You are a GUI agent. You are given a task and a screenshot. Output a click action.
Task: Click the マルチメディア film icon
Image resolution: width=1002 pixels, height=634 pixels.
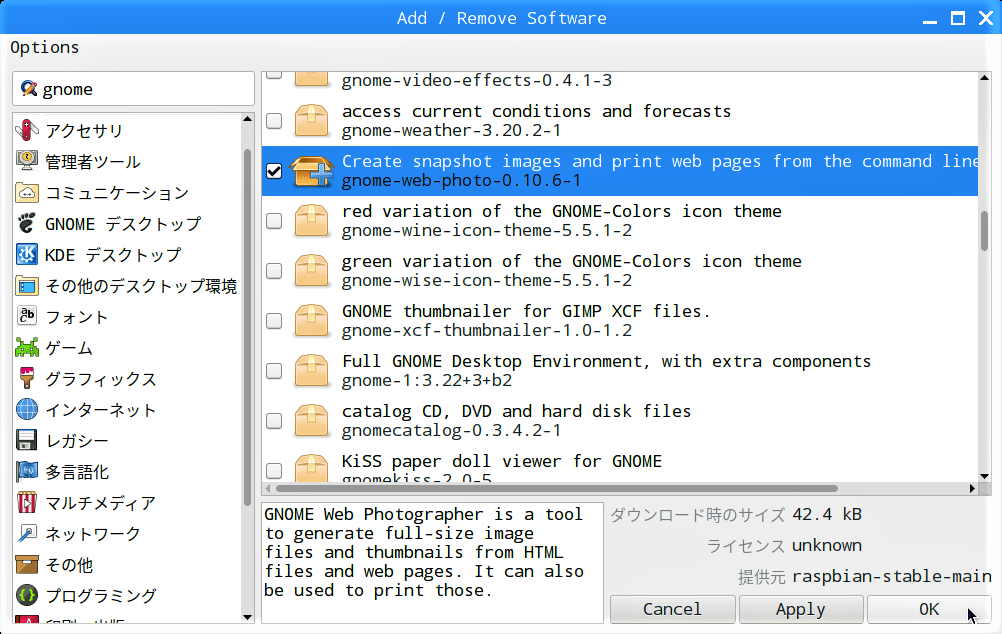(x=27, y=502)
